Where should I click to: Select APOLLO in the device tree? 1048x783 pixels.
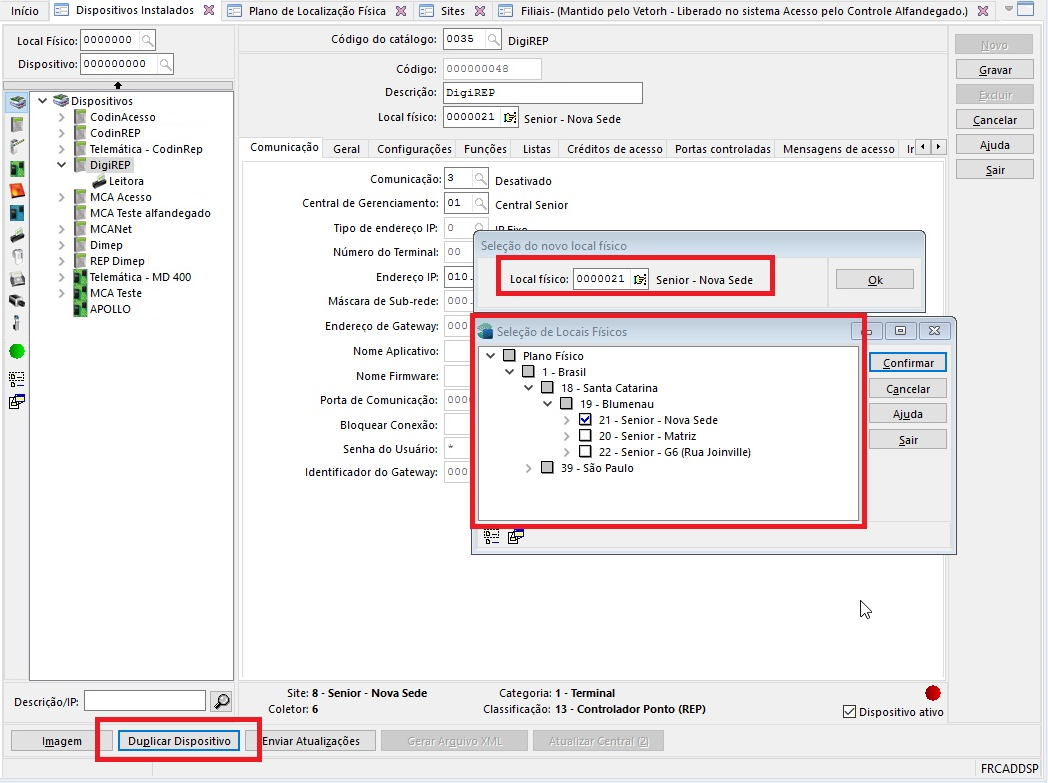pyautogui.click(x=109, y=309)
